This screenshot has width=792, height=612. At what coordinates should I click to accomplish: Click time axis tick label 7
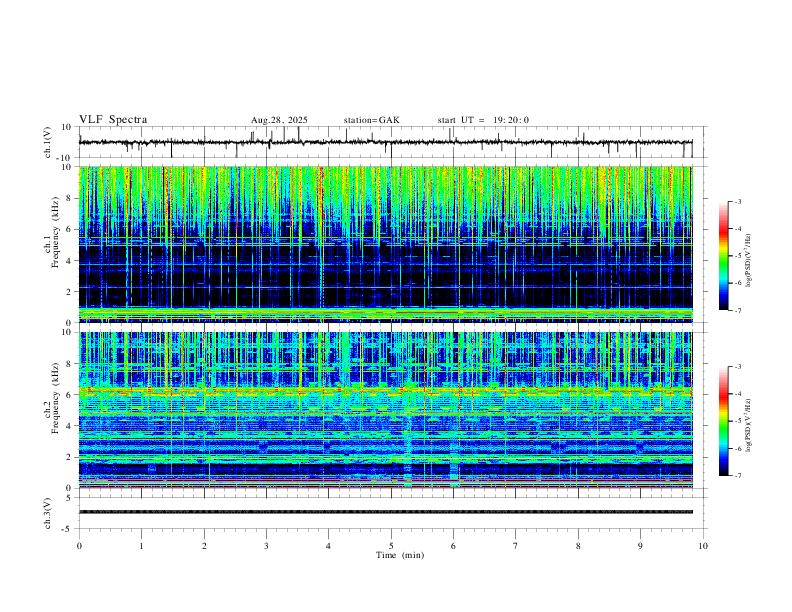click(516, 546)
